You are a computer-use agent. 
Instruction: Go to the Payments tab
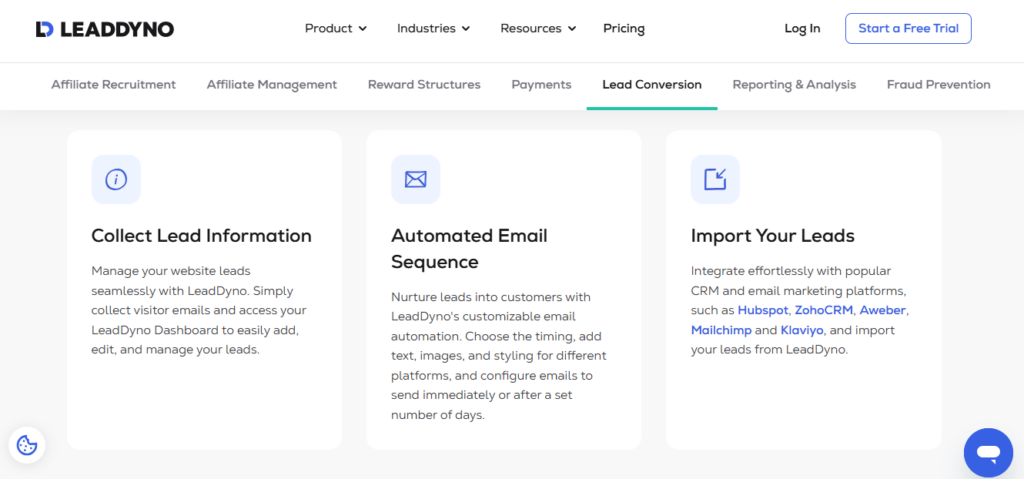pyautogui.click(x=541, y=85)
